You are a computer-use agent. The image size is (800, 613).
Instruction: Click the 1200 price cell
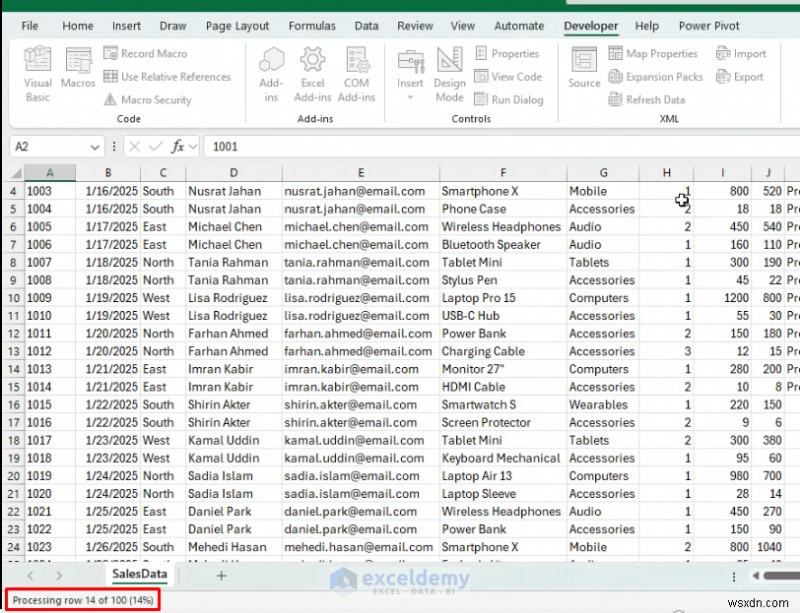pos(722,298)
